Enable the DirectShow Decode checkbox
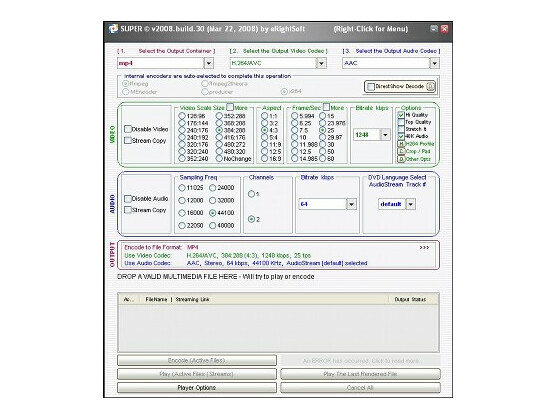The width and height of the screenshot is (557, 418). 371,86
